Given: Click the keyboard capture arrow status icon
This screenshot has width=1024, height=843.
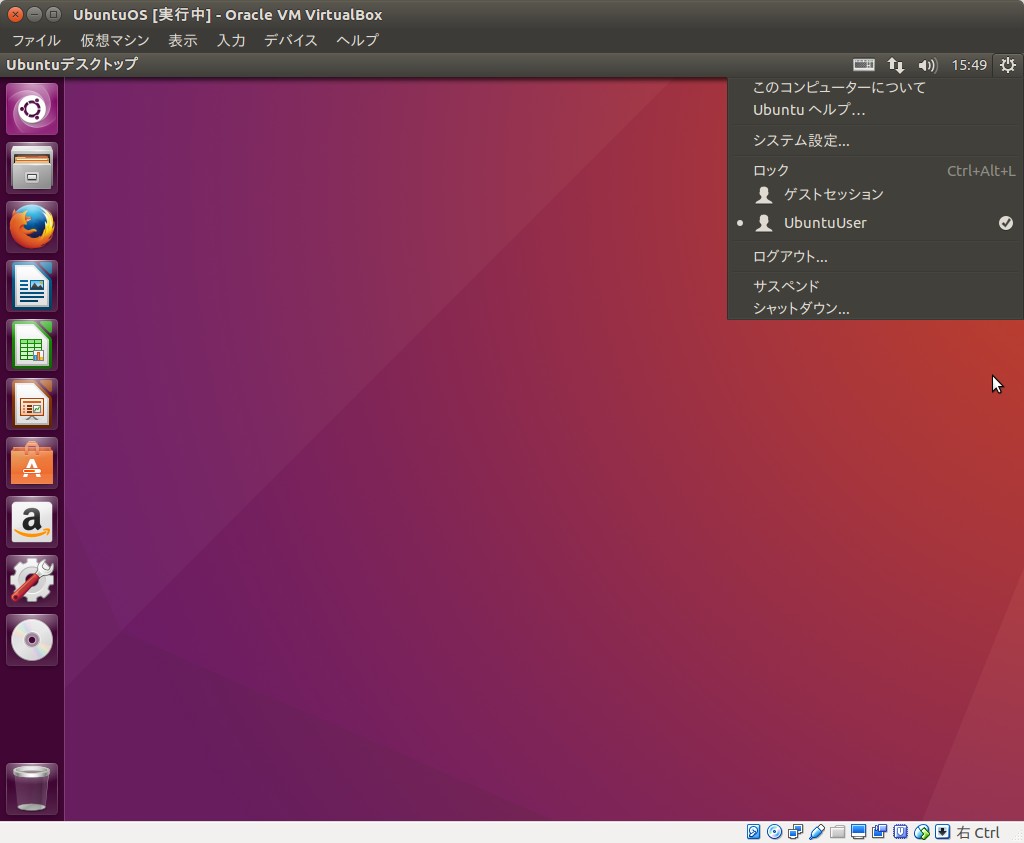Looking at the screenshot, I should coord(942,832).
